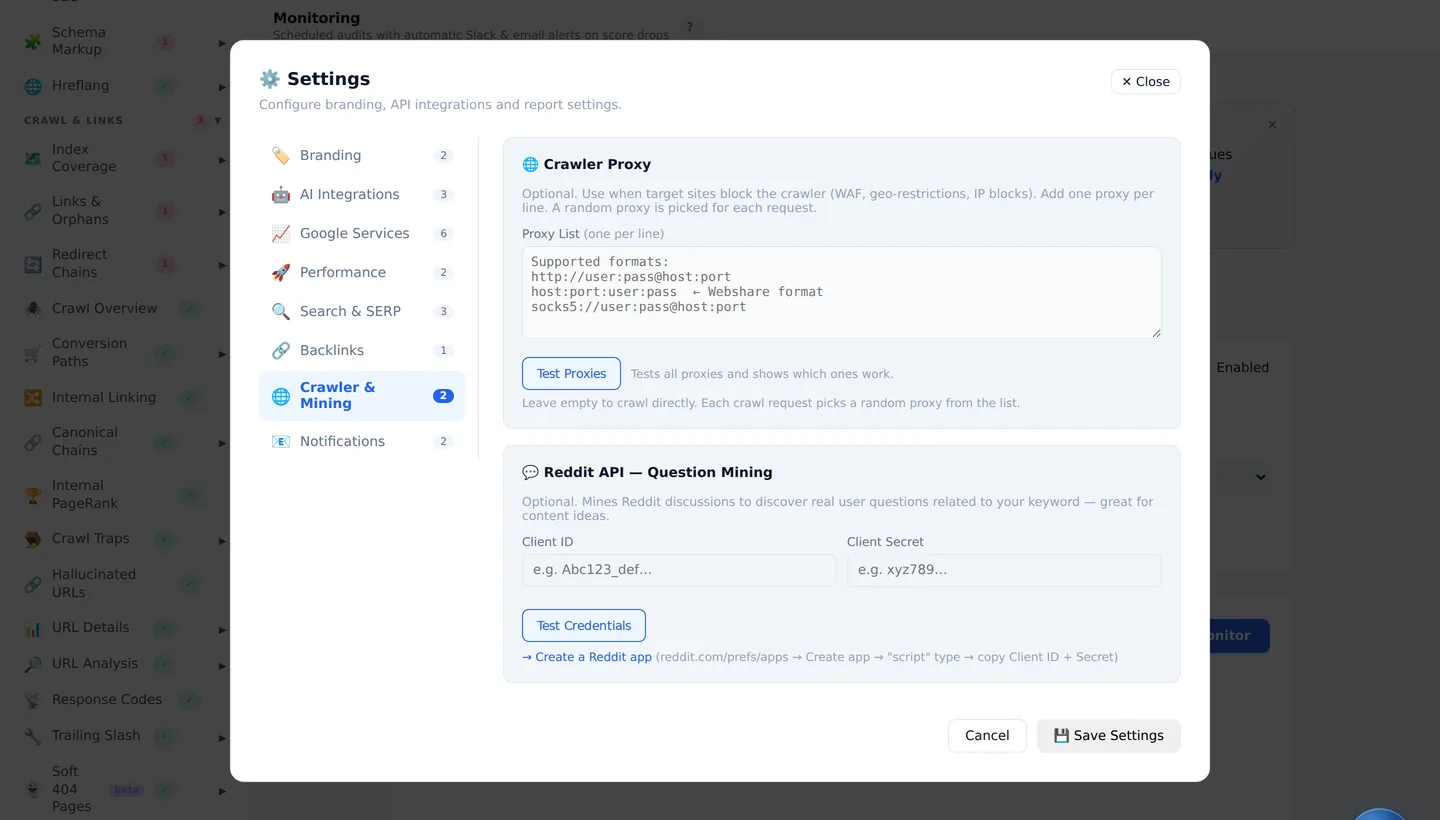Click the Notifications envelope icon
The width and height of the screenshot is (1440, 820).
tap(281, 441)
